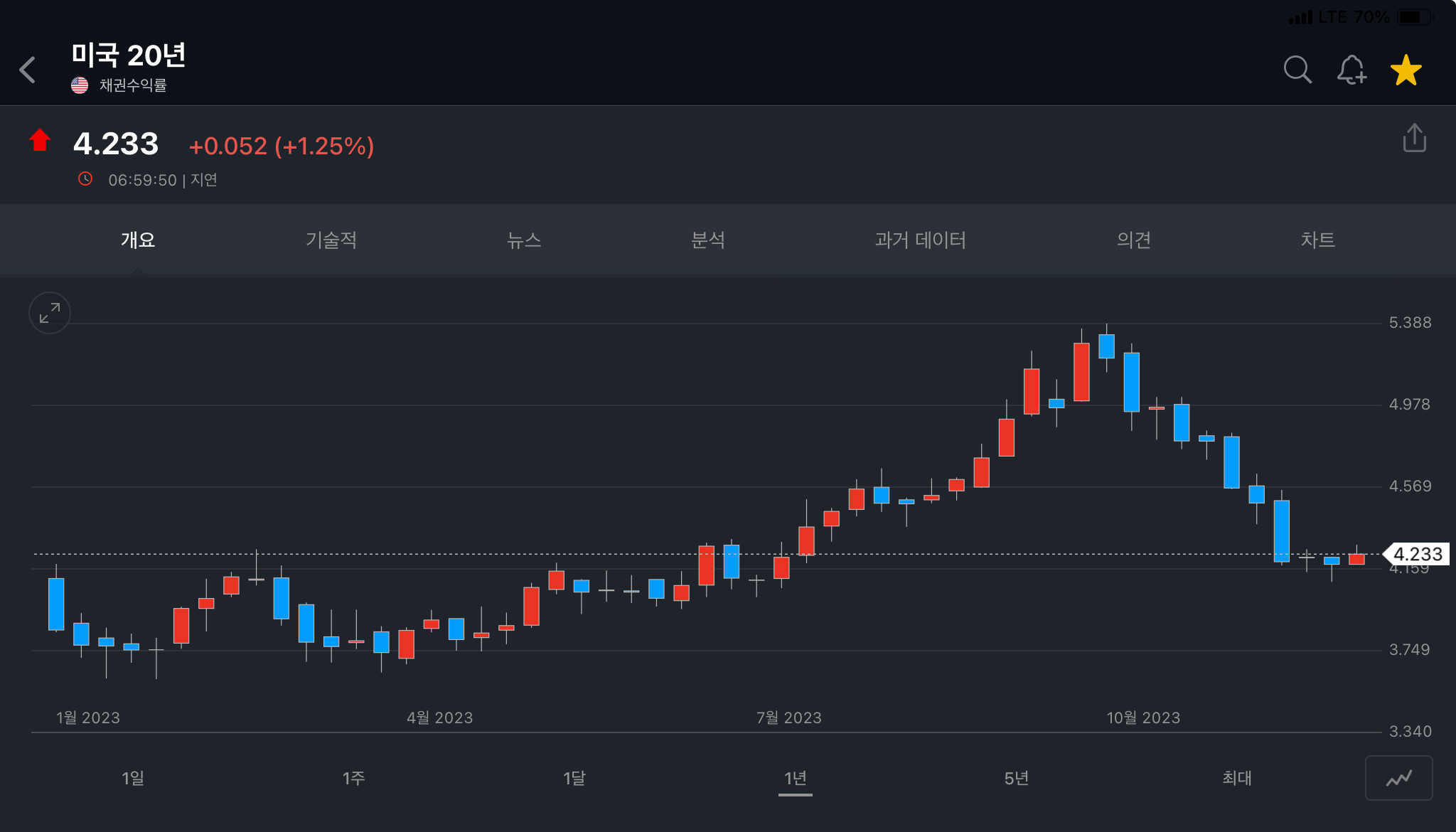1456x832 pixels.
Task: Tap the signal bars in status bar
Action: pyautogui.click(x=1300, y=18)
